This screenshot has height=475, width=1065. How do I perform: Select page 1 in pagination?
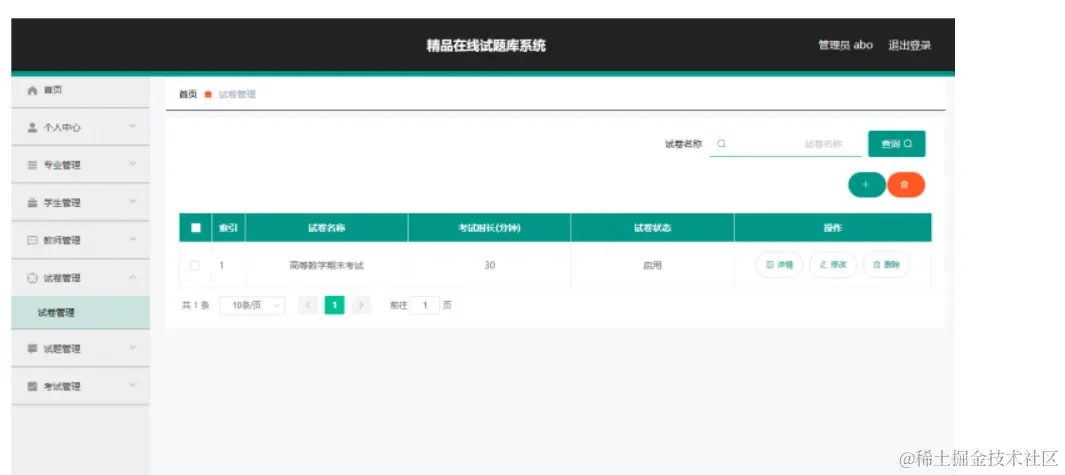[335, 306]
